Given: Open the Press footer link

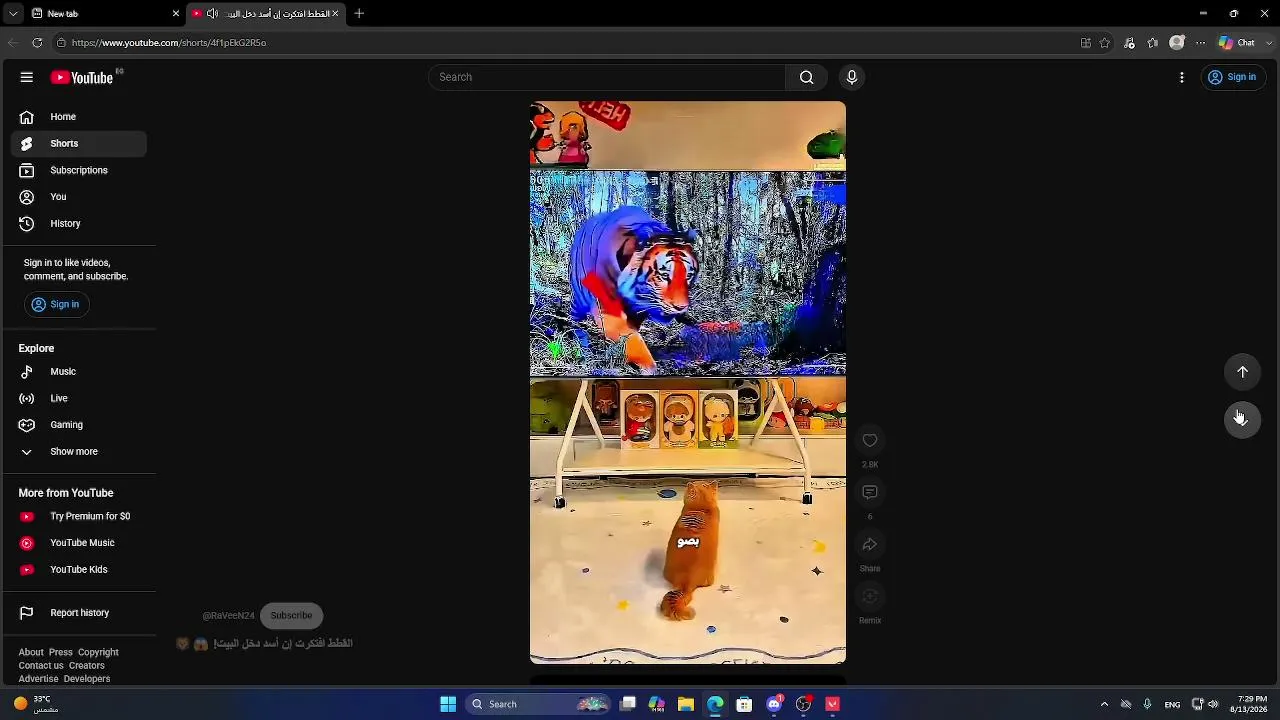Looking at the screenshot, I should click(x=61, y=652).
